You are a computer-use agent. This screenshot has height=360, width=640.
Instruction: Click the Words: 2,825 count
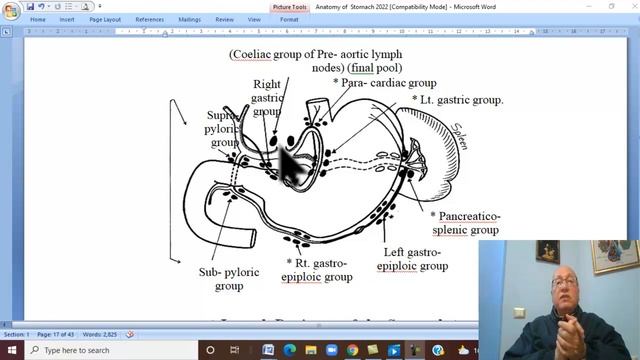(x=100, y=334)
